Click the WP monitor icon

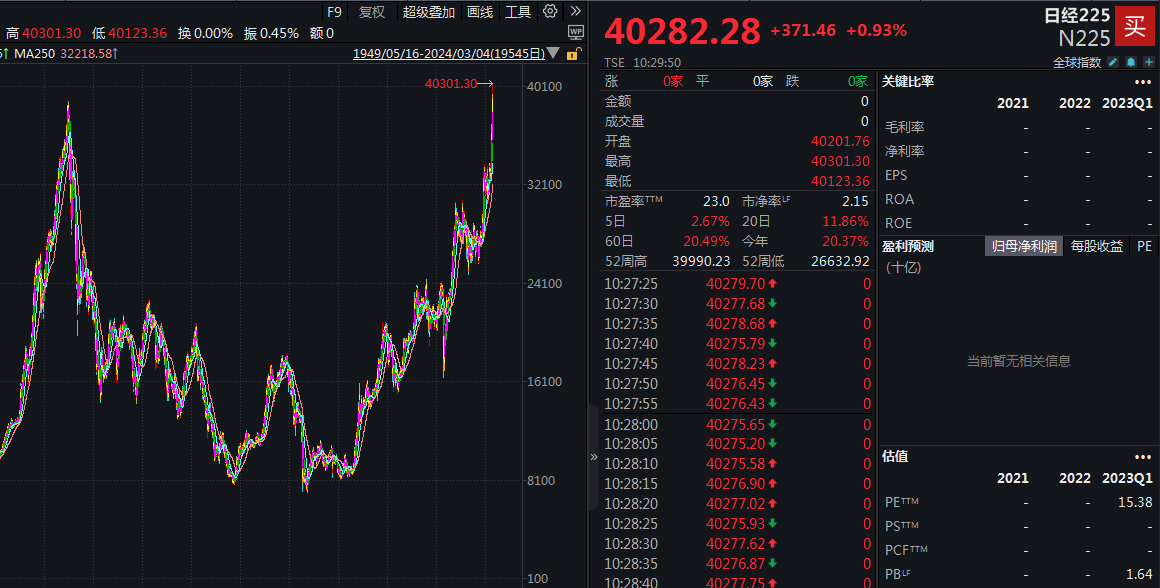point(576,32)
